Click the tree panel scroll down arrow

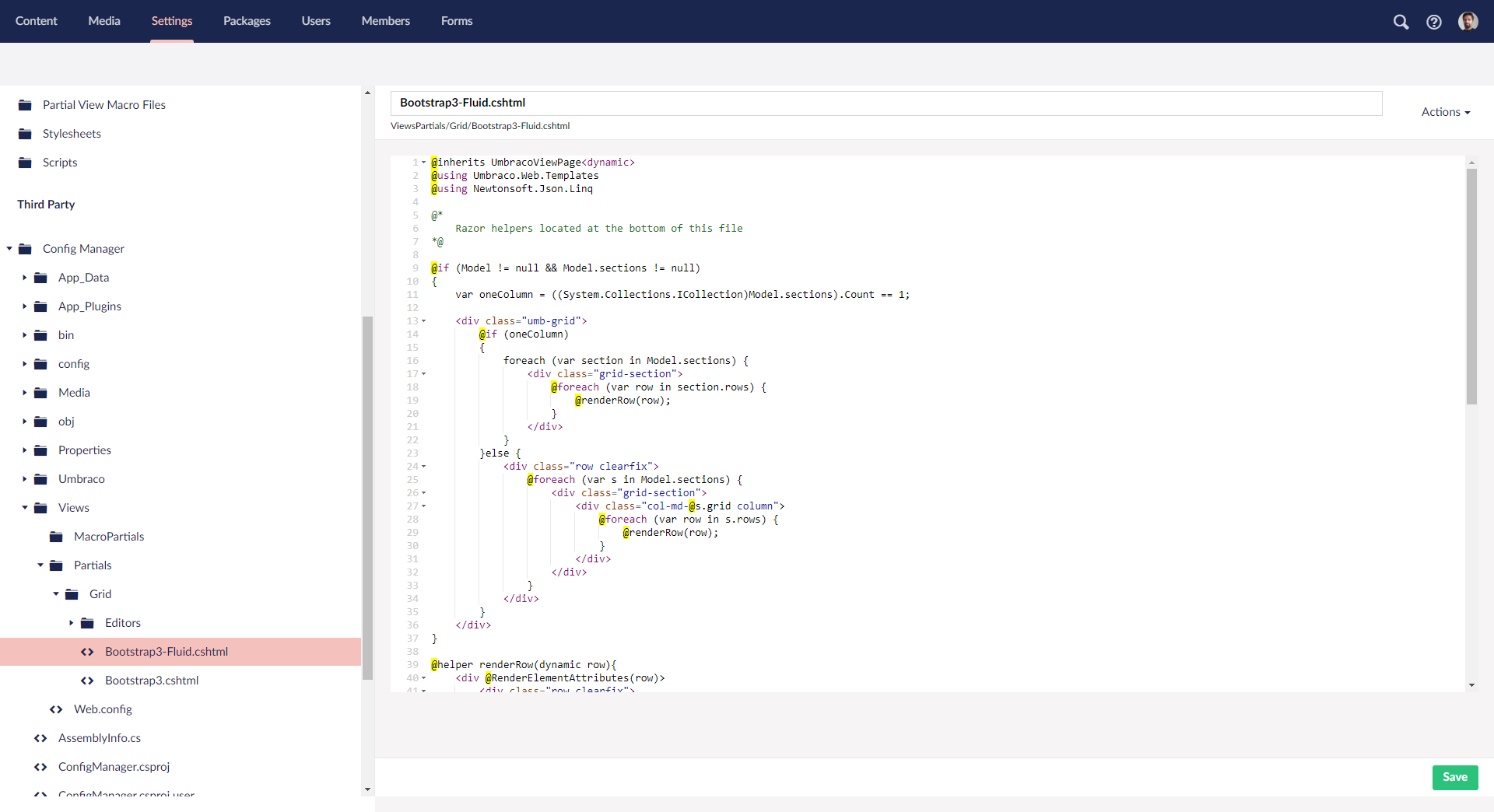pyautogui.click(x=367, y=789)
